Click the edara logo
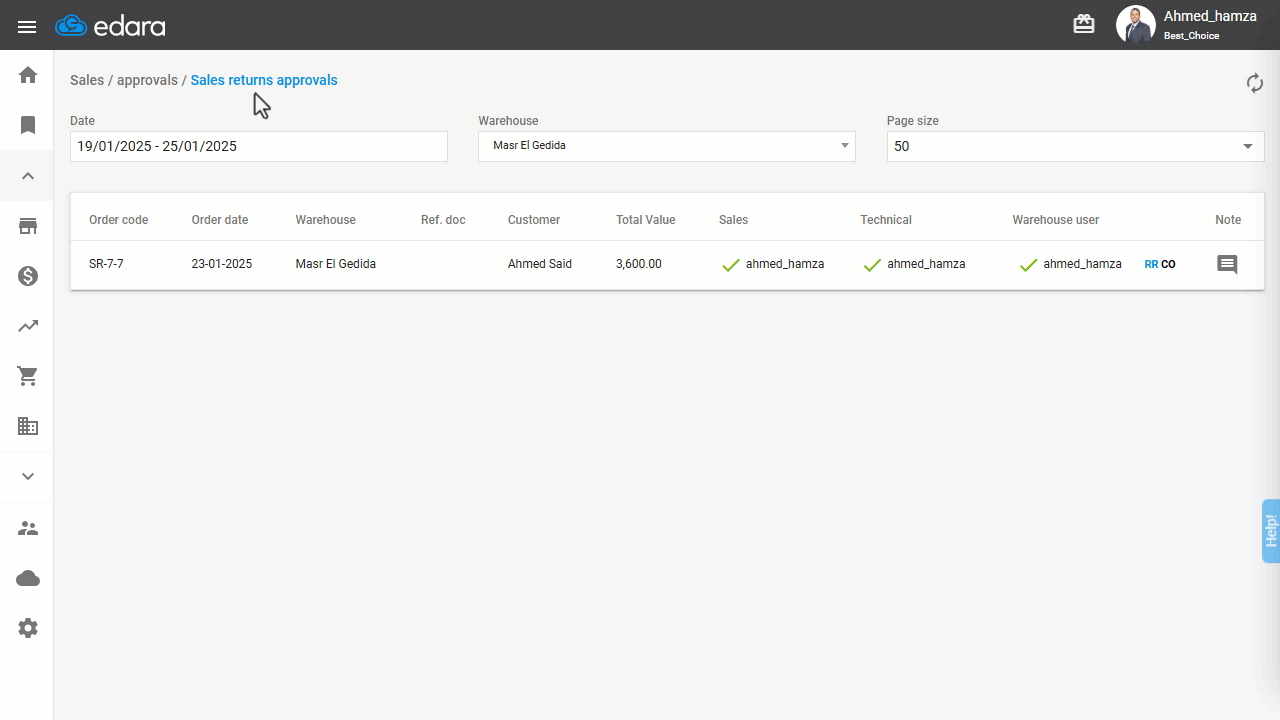Image resolution: width=1280 pixels, height=720 pixels. 110,26
